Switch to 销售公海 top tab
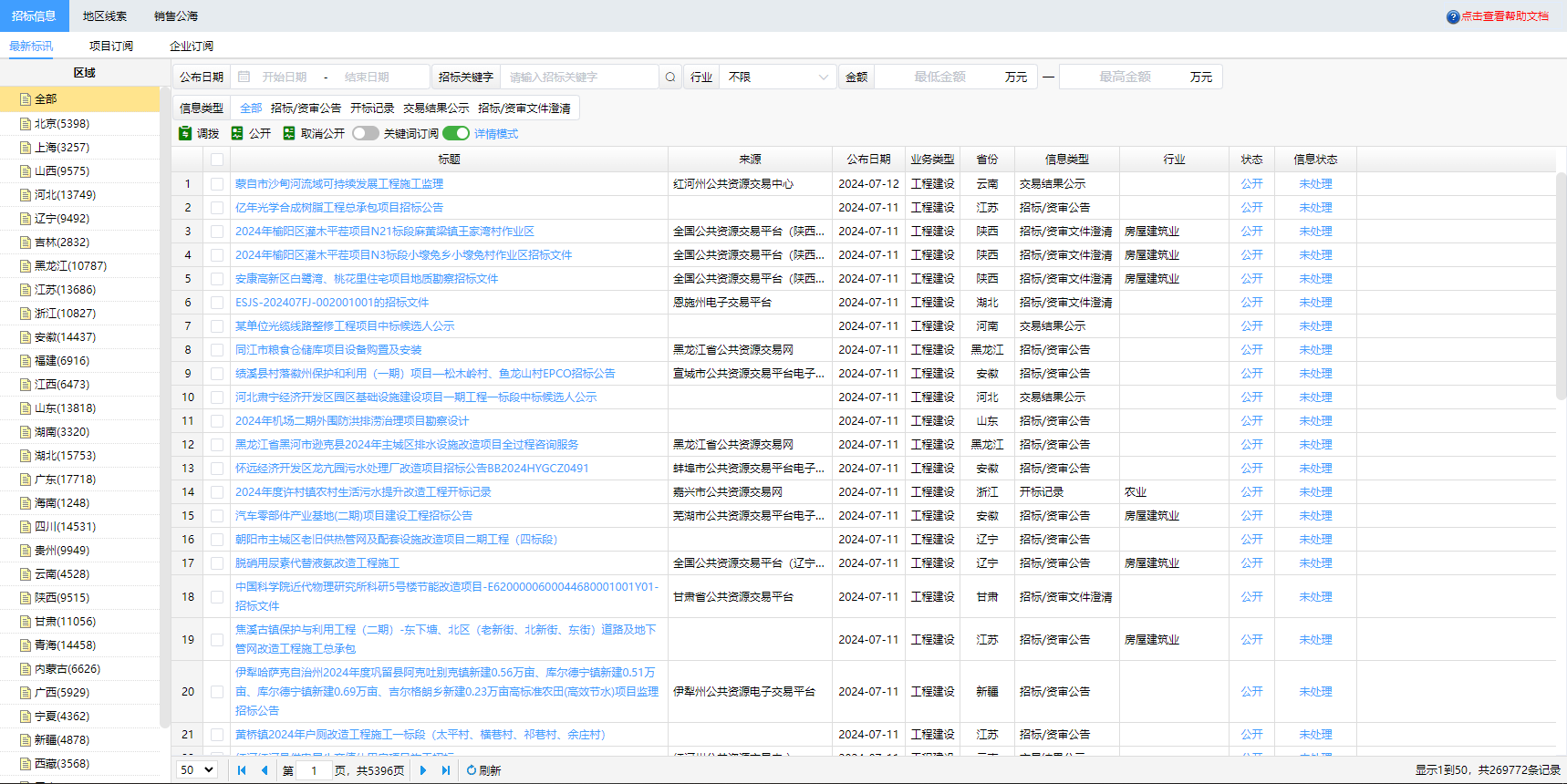The height and width of the screenshot is (784, 1567). click(x=176, y=15)
